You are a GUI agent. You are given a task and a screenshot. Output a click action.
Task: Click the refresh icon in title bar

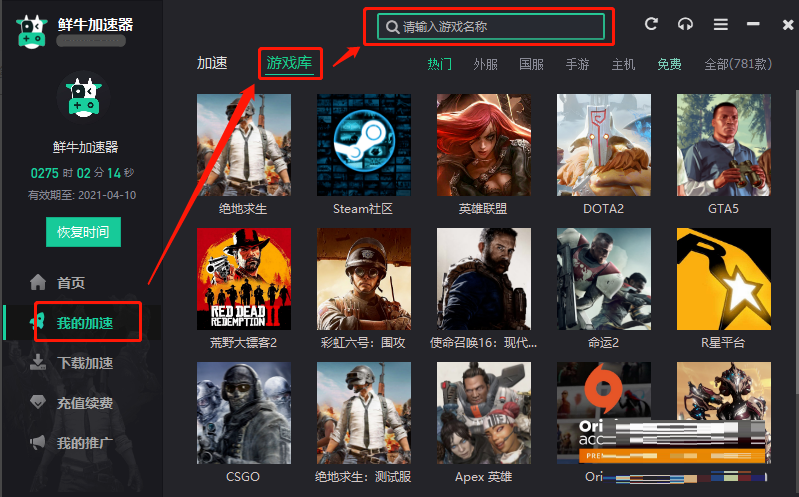click(651, 24)
